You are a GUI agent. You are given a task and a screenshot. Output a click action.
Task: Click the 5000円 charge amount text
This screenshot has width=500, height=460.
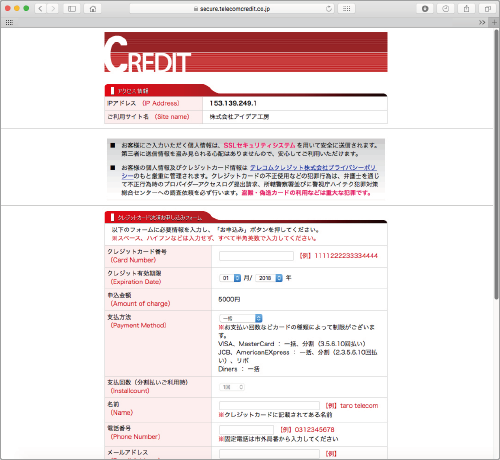coord(229,299)
